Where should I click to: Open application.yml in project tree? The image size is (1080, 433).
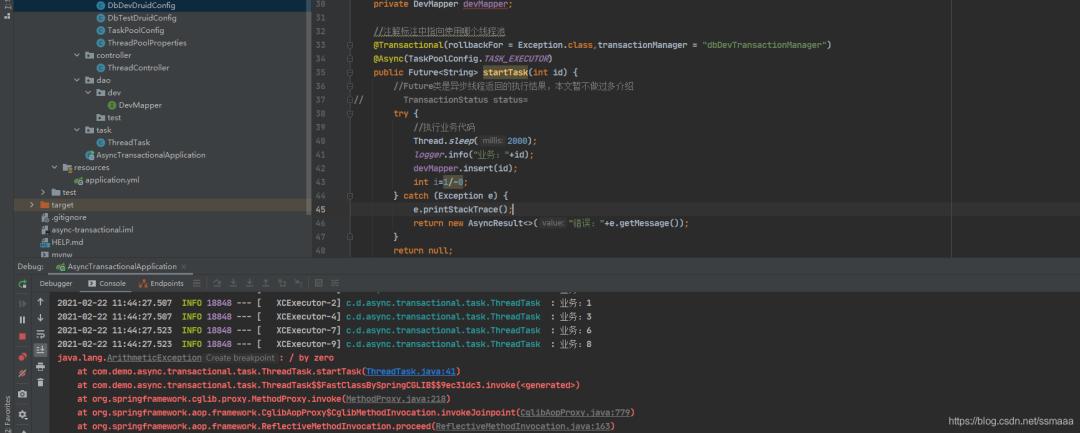click(111, 180)
